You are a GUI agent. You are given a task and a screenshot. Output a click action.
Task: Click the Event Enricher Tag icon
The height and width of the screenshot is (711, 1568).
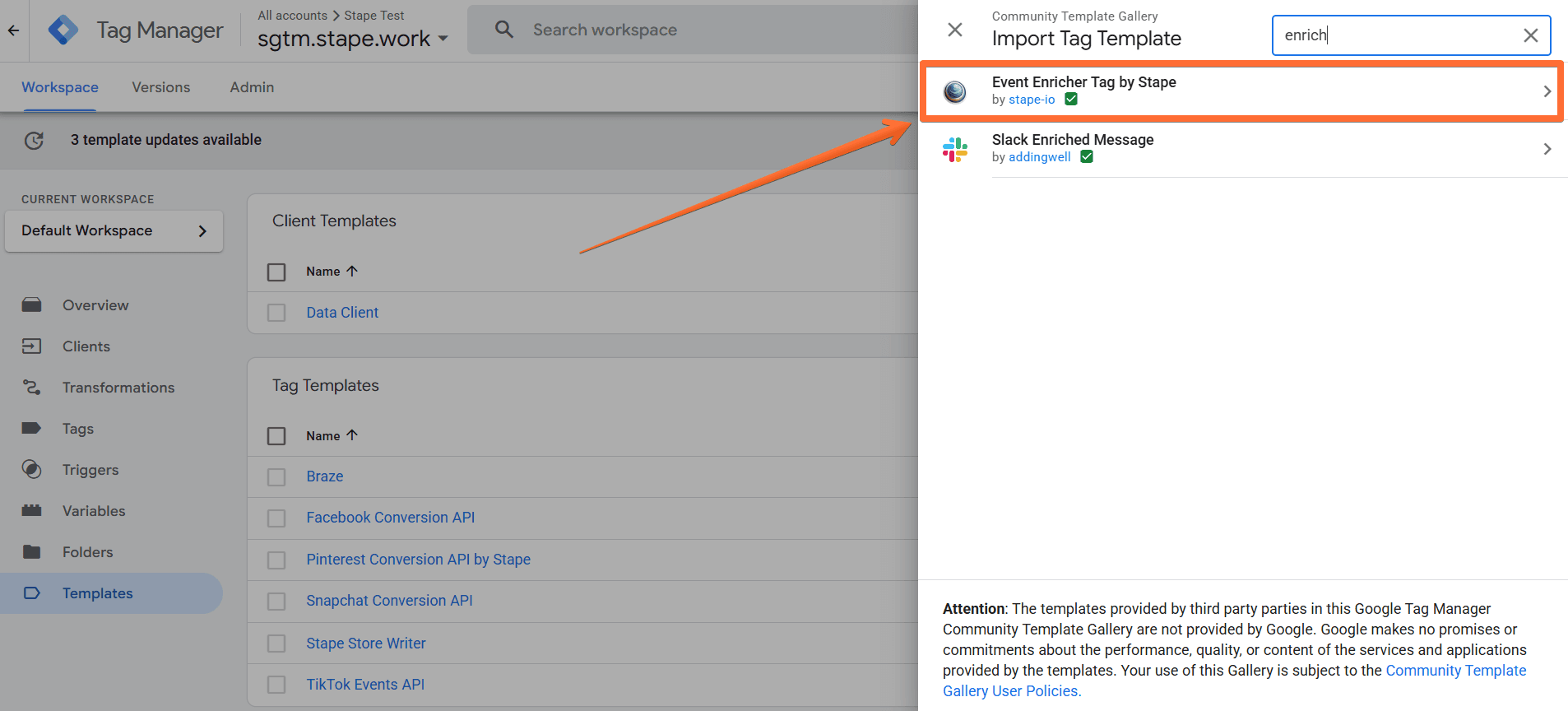pos(955,91)
